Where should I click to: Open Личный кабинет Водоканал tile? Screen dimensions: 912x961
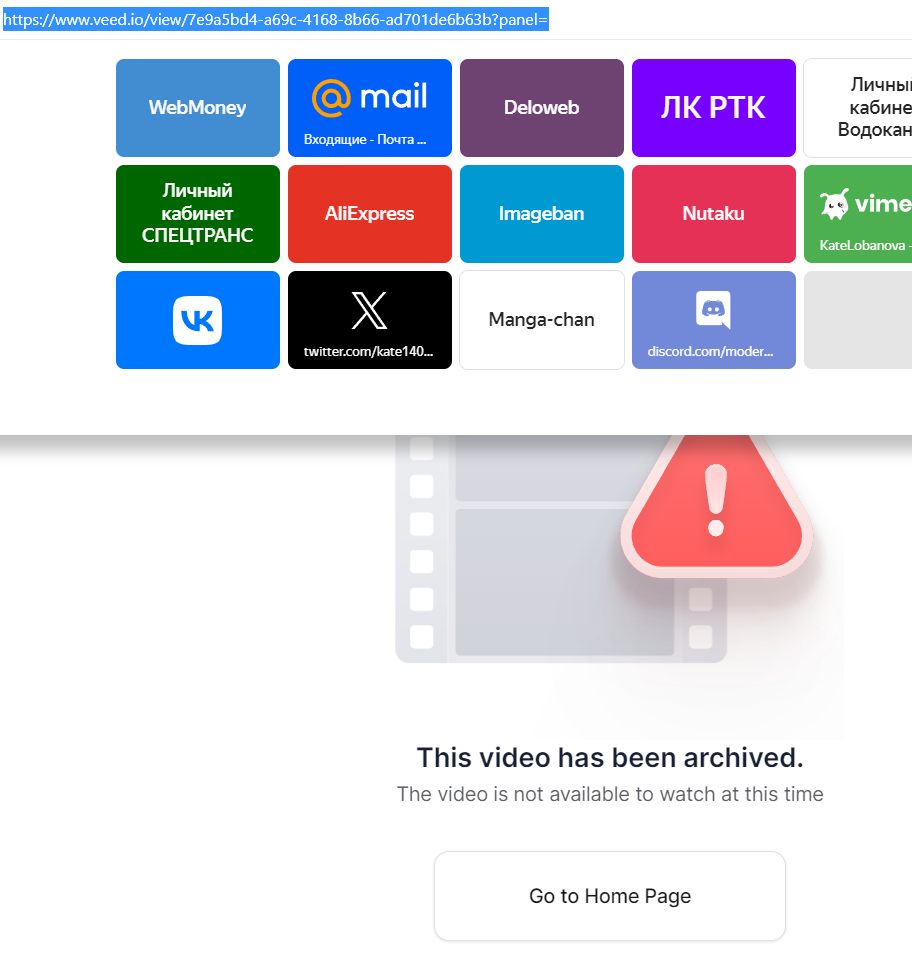point(860,108)
